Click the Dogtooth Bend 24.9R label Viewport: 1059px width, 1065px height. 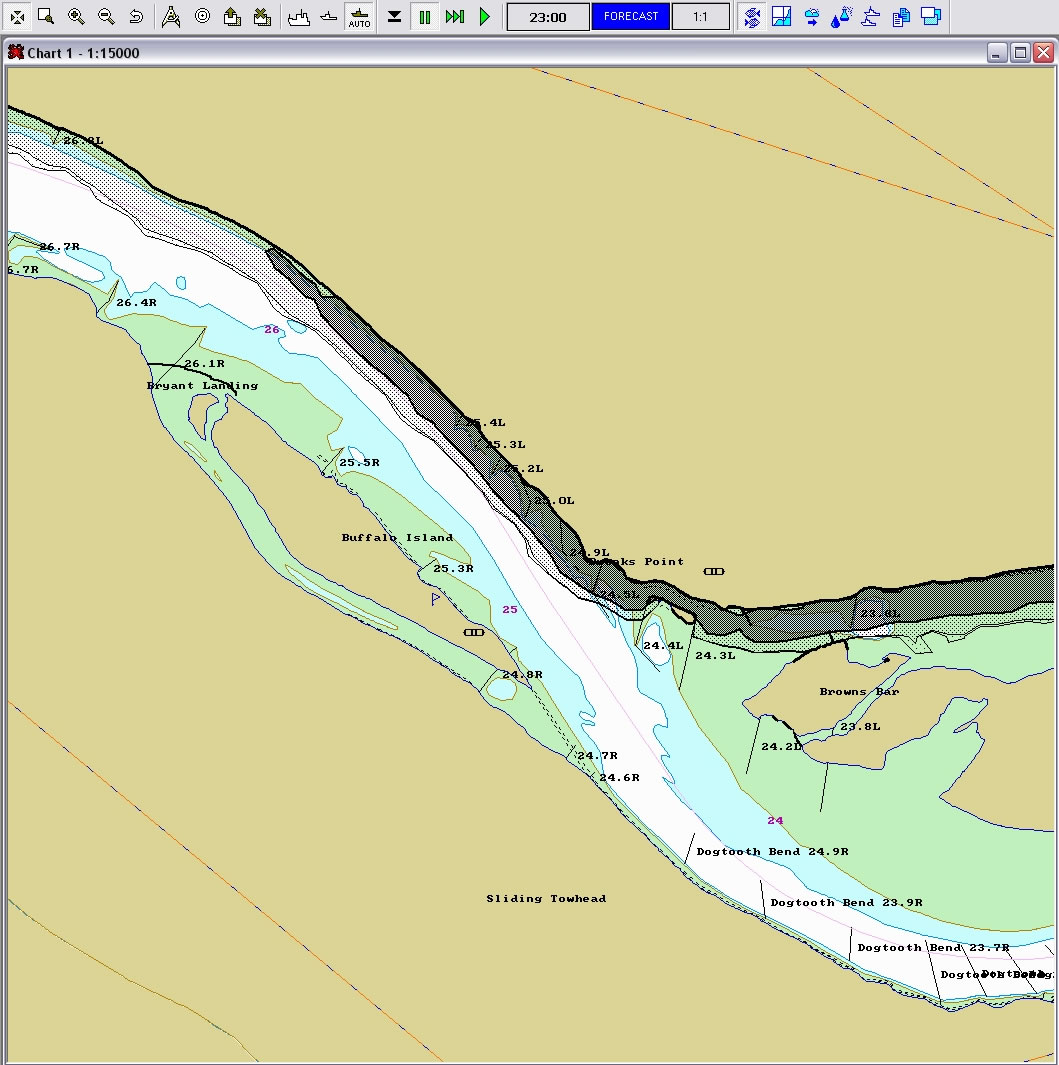772,852
